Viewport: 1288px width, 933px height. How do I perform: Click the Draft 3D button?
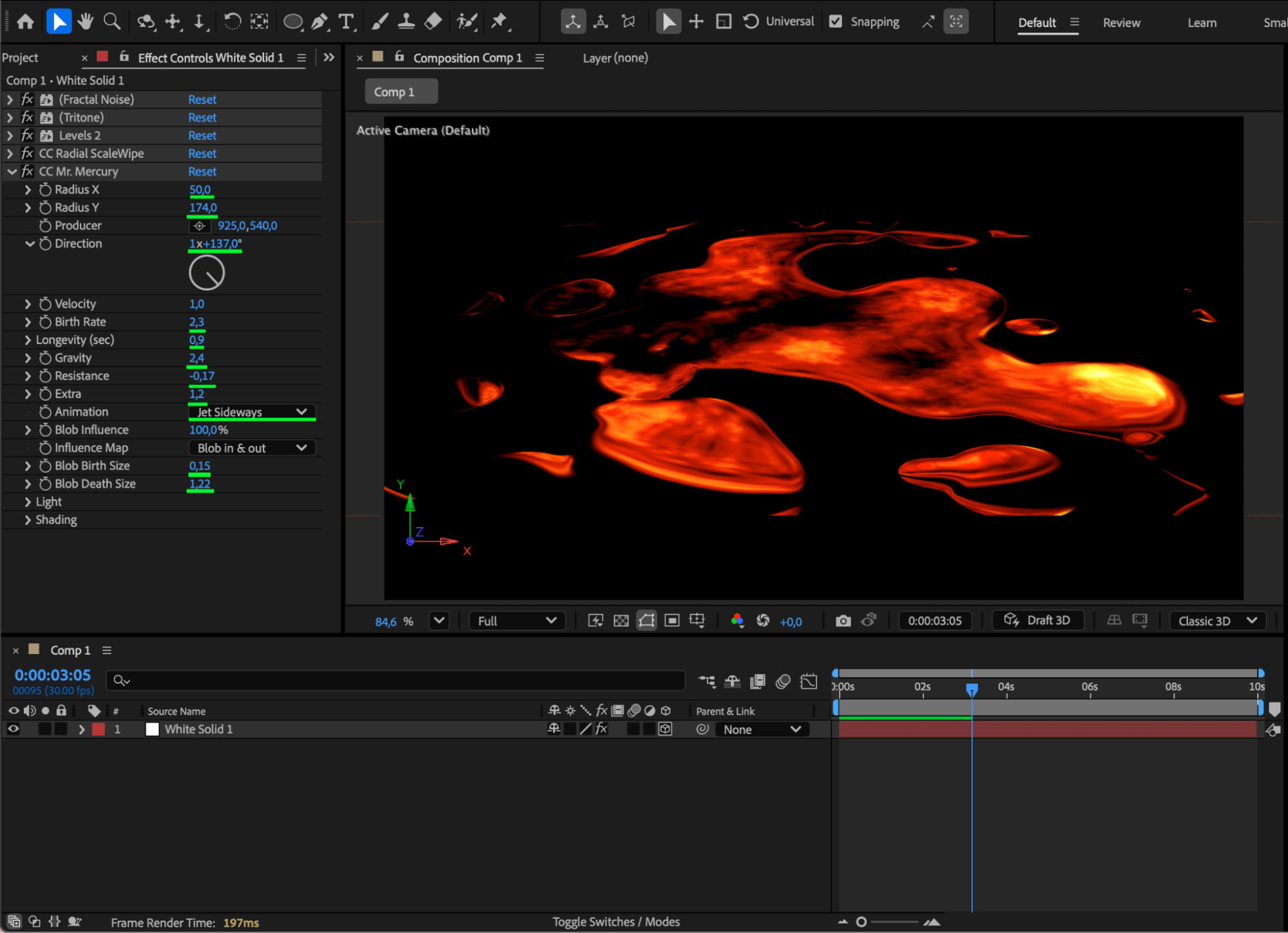1037,620
